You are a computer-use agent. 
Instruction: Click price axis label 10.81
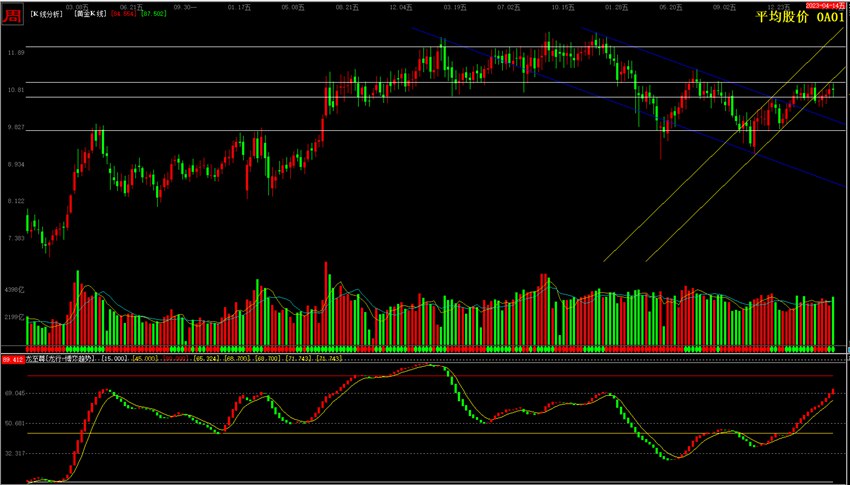pyautogui.click(x=14, y=90)
